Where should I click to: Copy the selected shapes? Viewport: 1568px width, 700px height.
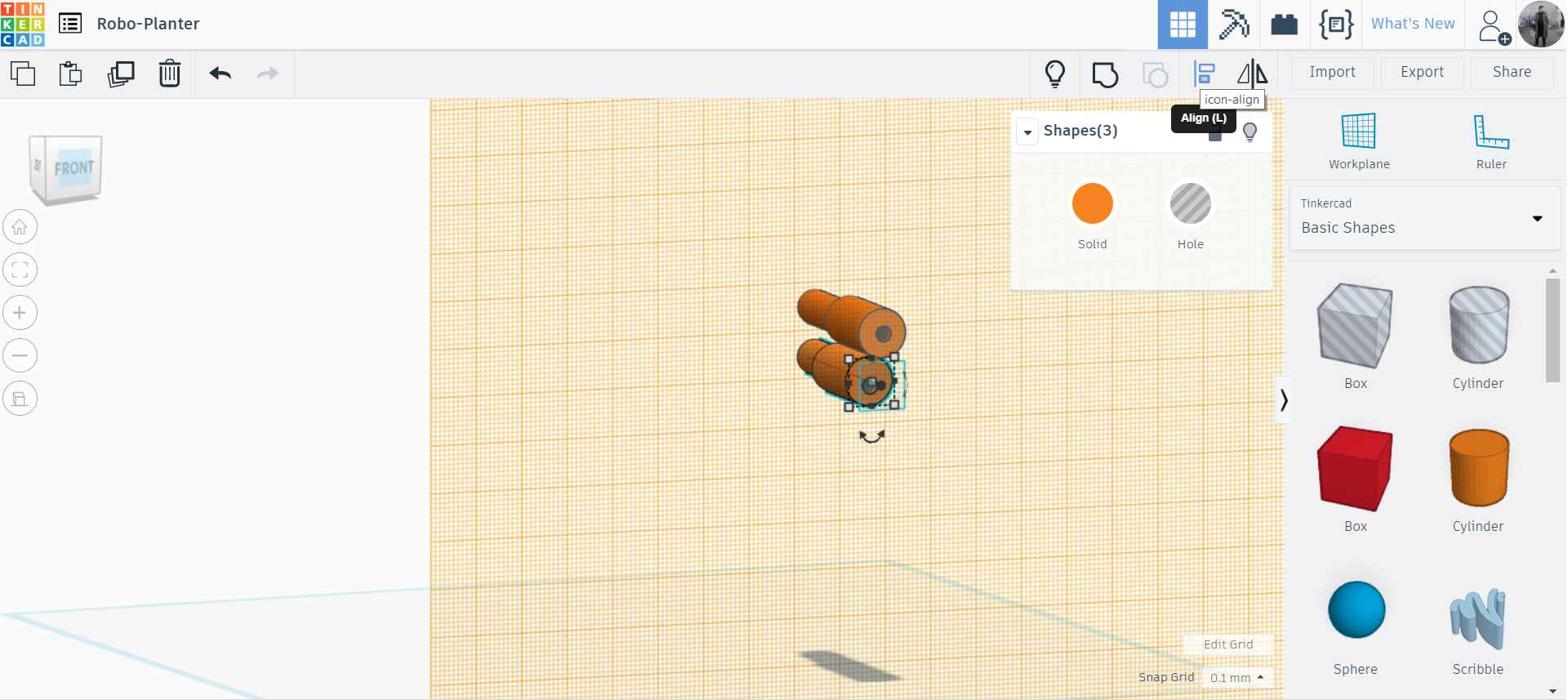pyautogui.click(x=23, y=74)
